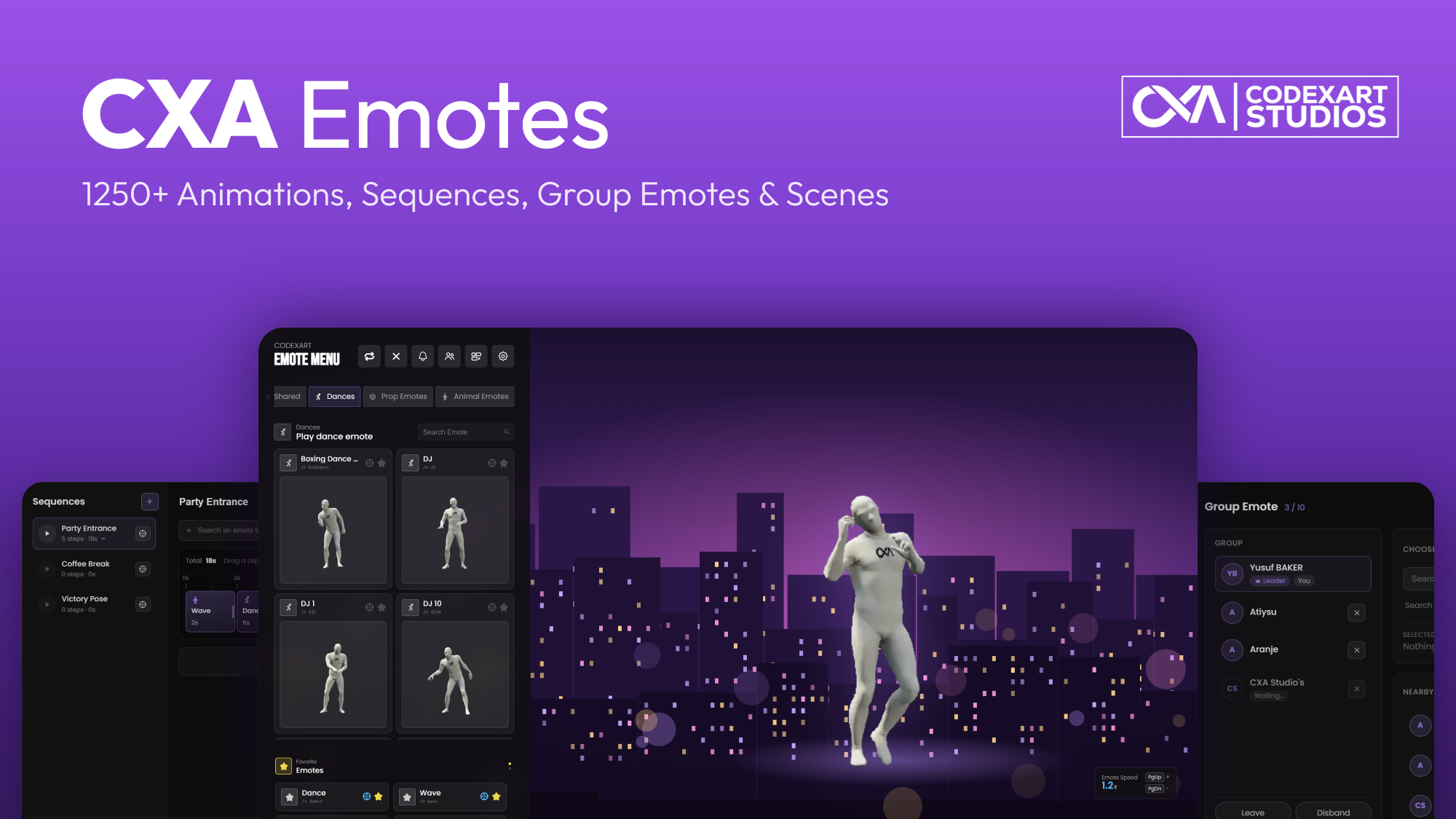Unfavorite the Dance emote yellow star
Screen dimensions: 1456x819
(x=379, y=796)
